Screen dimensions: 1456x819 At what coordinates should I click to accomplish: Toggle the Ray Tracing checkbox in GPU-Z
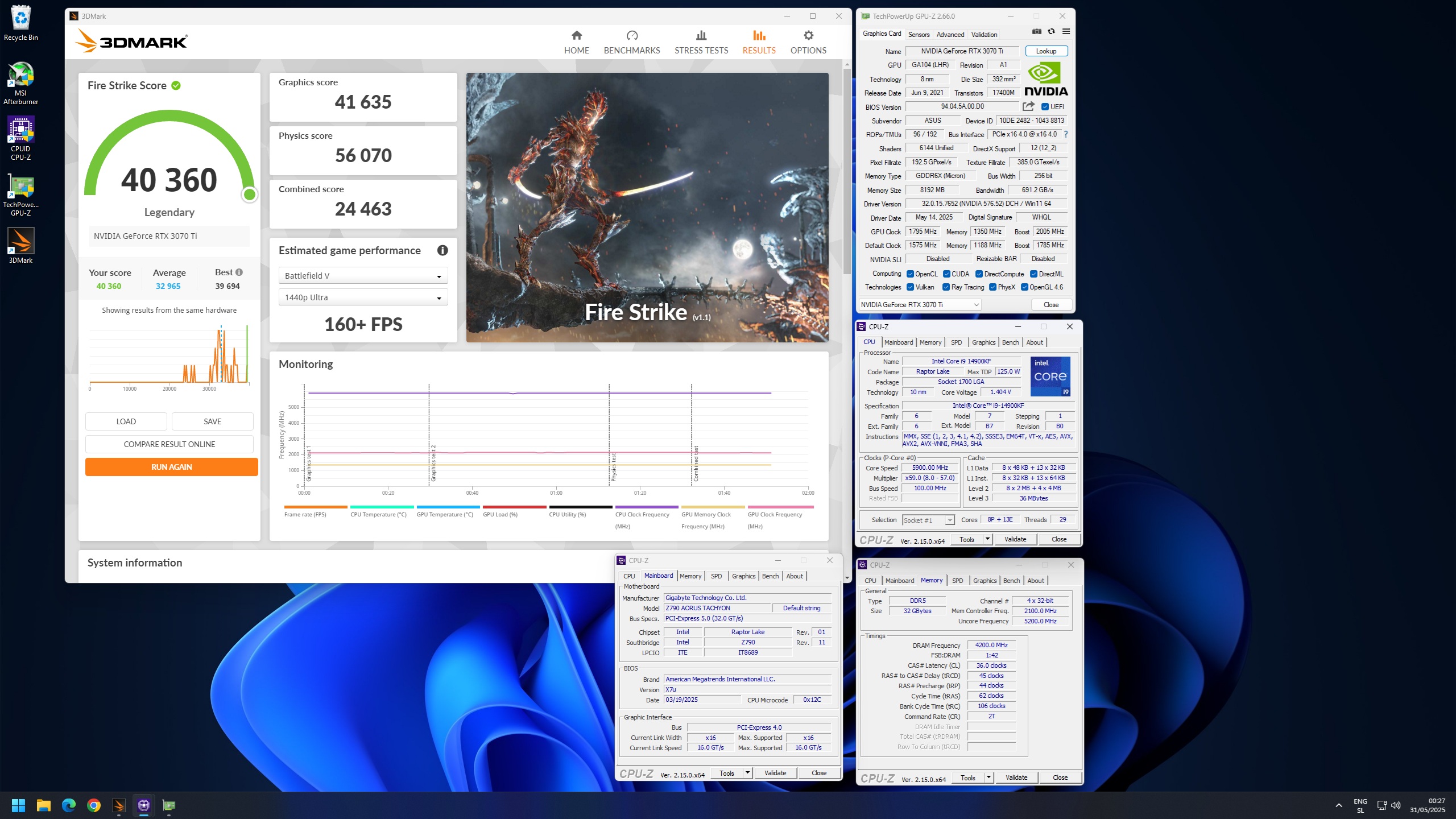(946, 287)
